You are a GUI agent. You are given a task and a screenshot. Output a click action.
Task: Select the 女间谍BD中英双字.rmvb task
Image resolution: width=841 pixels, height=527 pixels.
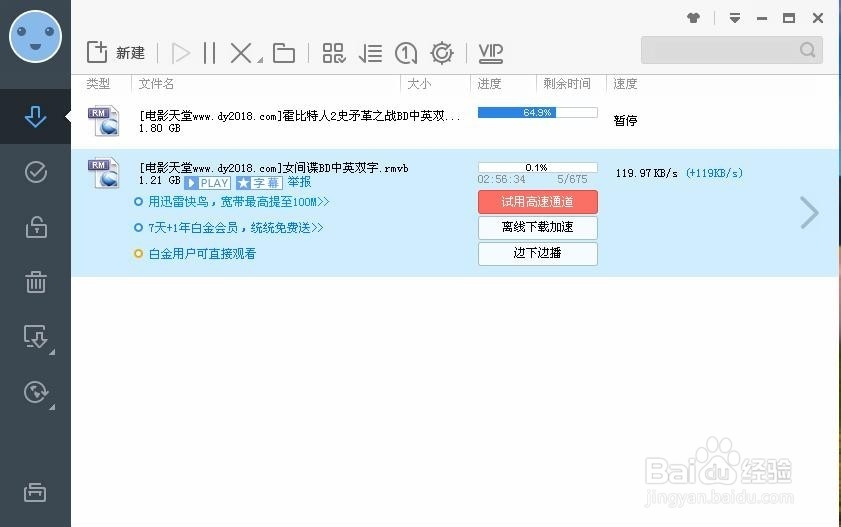pyautogui.click(x=456, y=213)
